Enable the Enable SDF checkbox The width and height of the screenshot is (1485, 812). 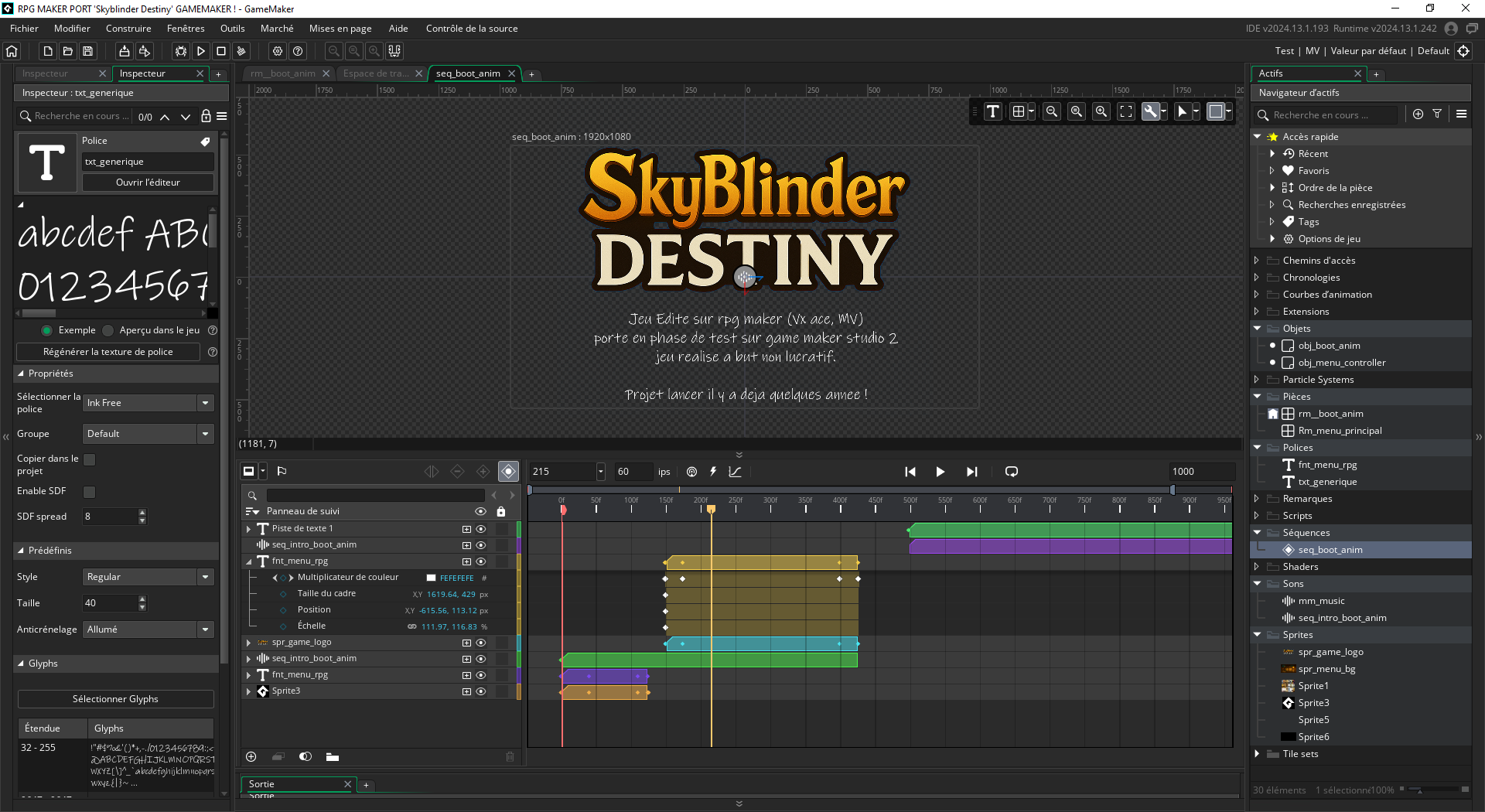tap(90, 491)
